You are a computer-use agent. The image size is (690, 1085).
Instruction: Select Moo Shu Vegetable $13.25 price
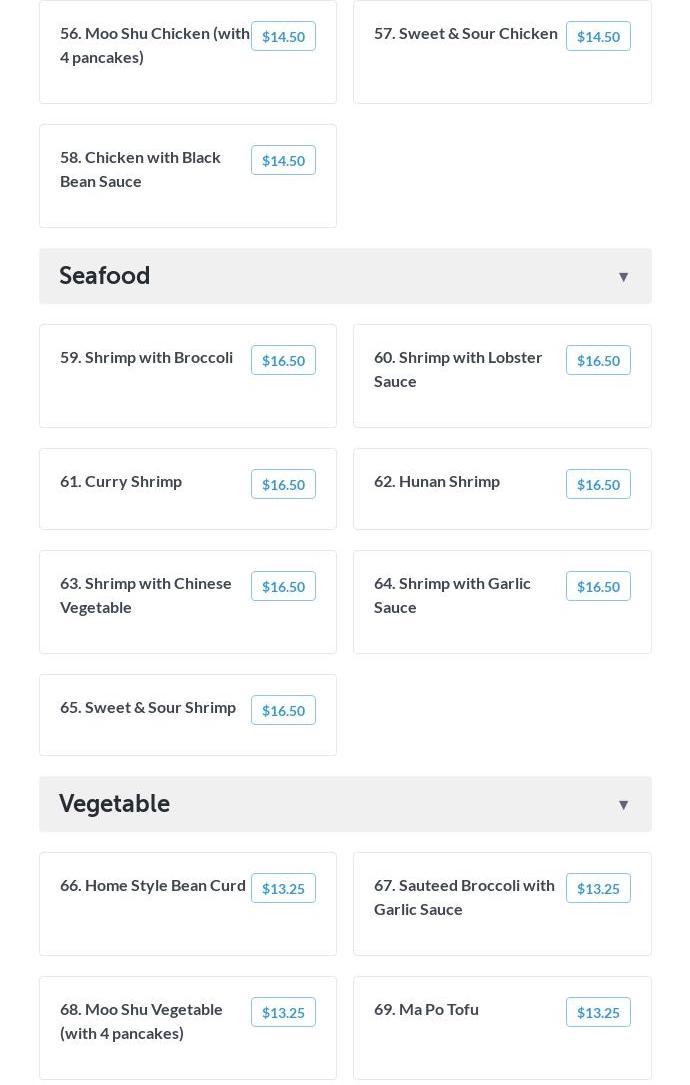click(283, 1012)
